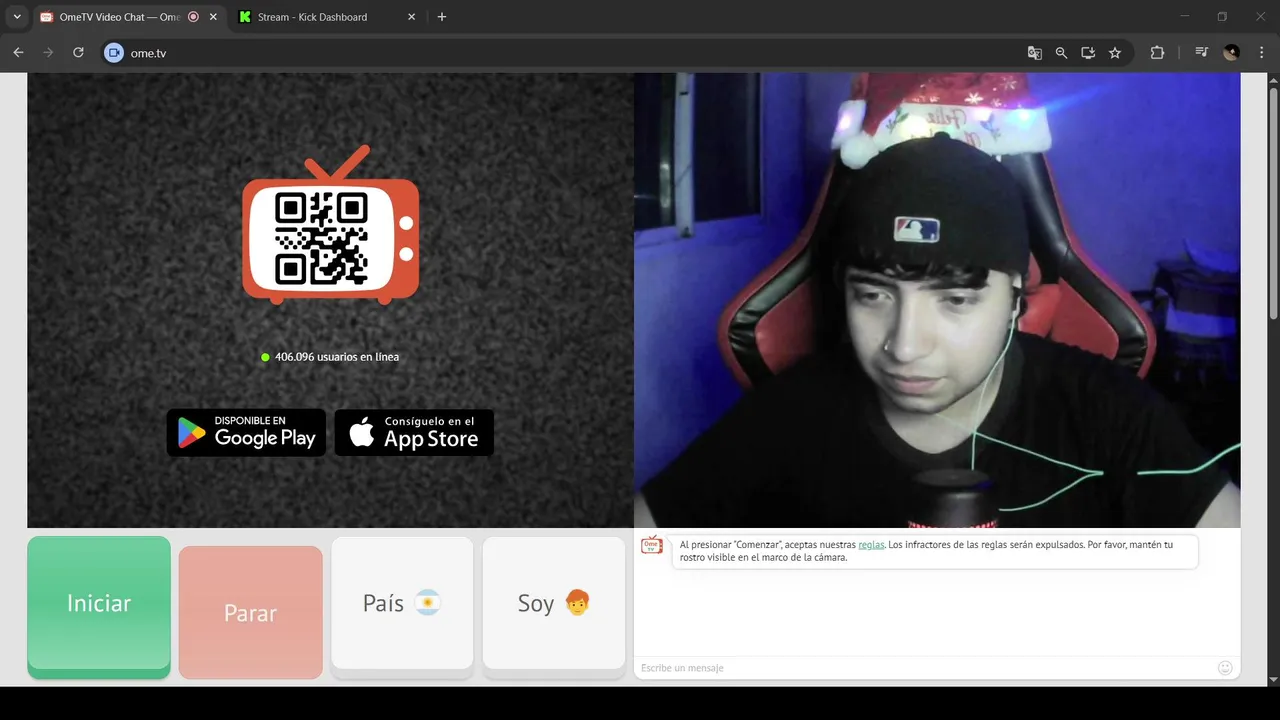Image resolution: width=1280 pixels, height=720 pixels.
Task: Click the reglas link in the chat notice
Action: tap(871, 545)
